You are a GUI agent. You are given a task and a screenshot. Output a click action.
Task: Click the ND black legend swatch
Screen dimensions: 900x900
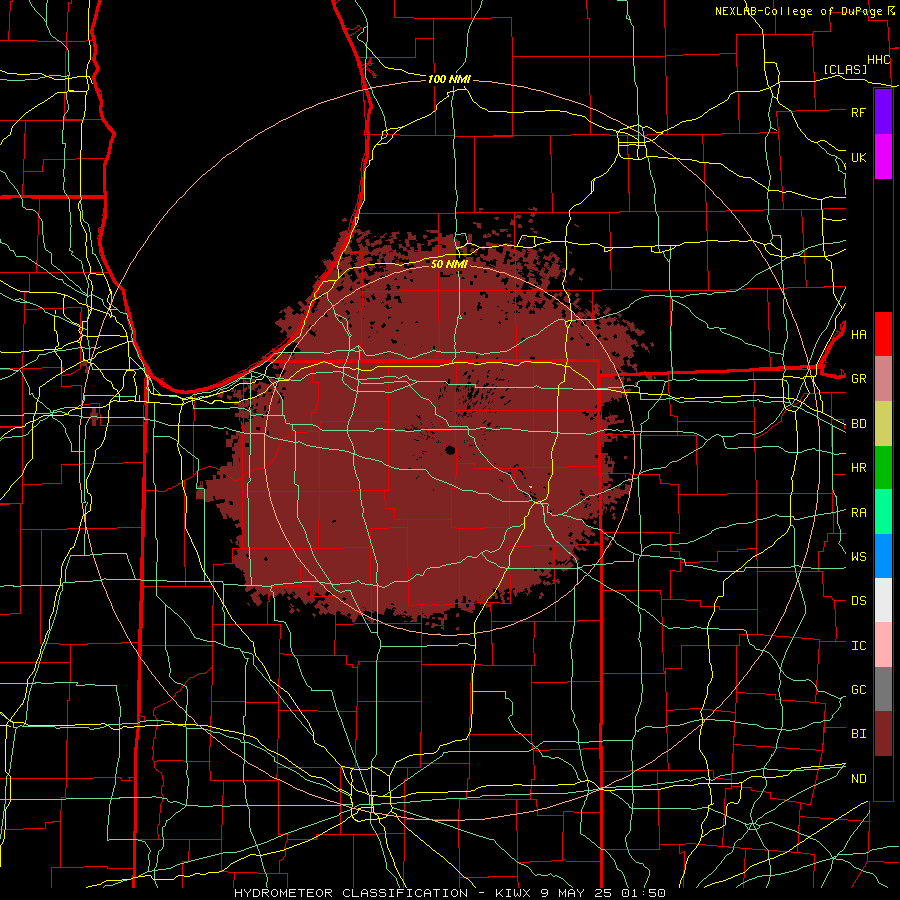[x=883, y=778]
